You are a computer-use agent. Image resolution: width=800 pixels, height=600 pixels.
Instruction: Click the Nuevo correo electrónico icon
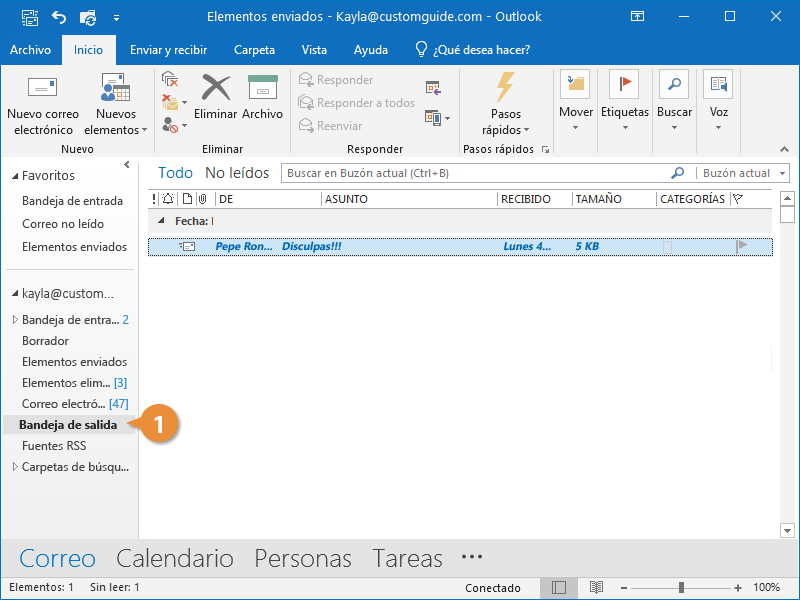[x=42, y=88]
